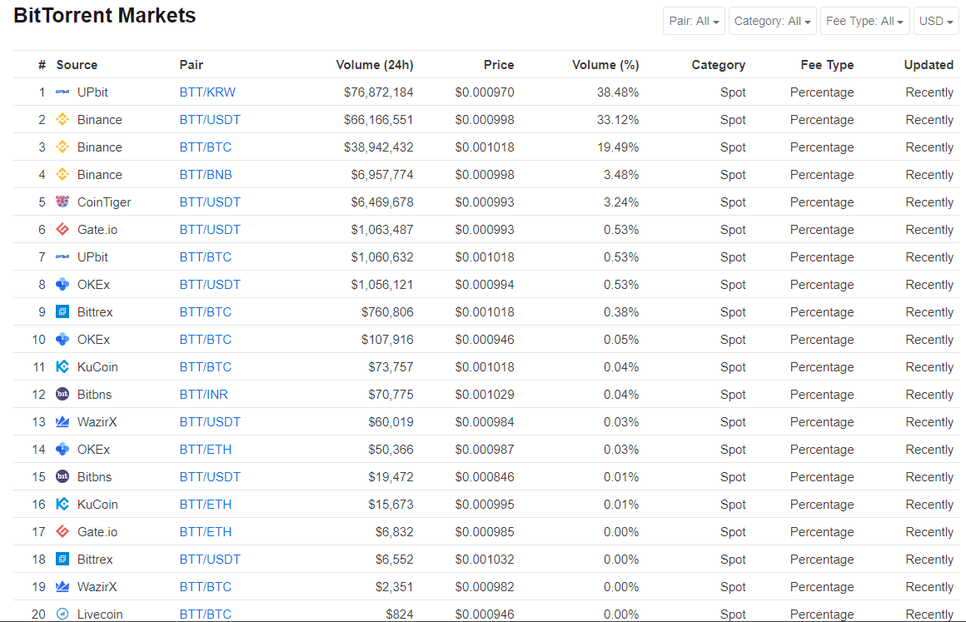
Task: Click the Binance logo in row 2
Action: point(62,119)
